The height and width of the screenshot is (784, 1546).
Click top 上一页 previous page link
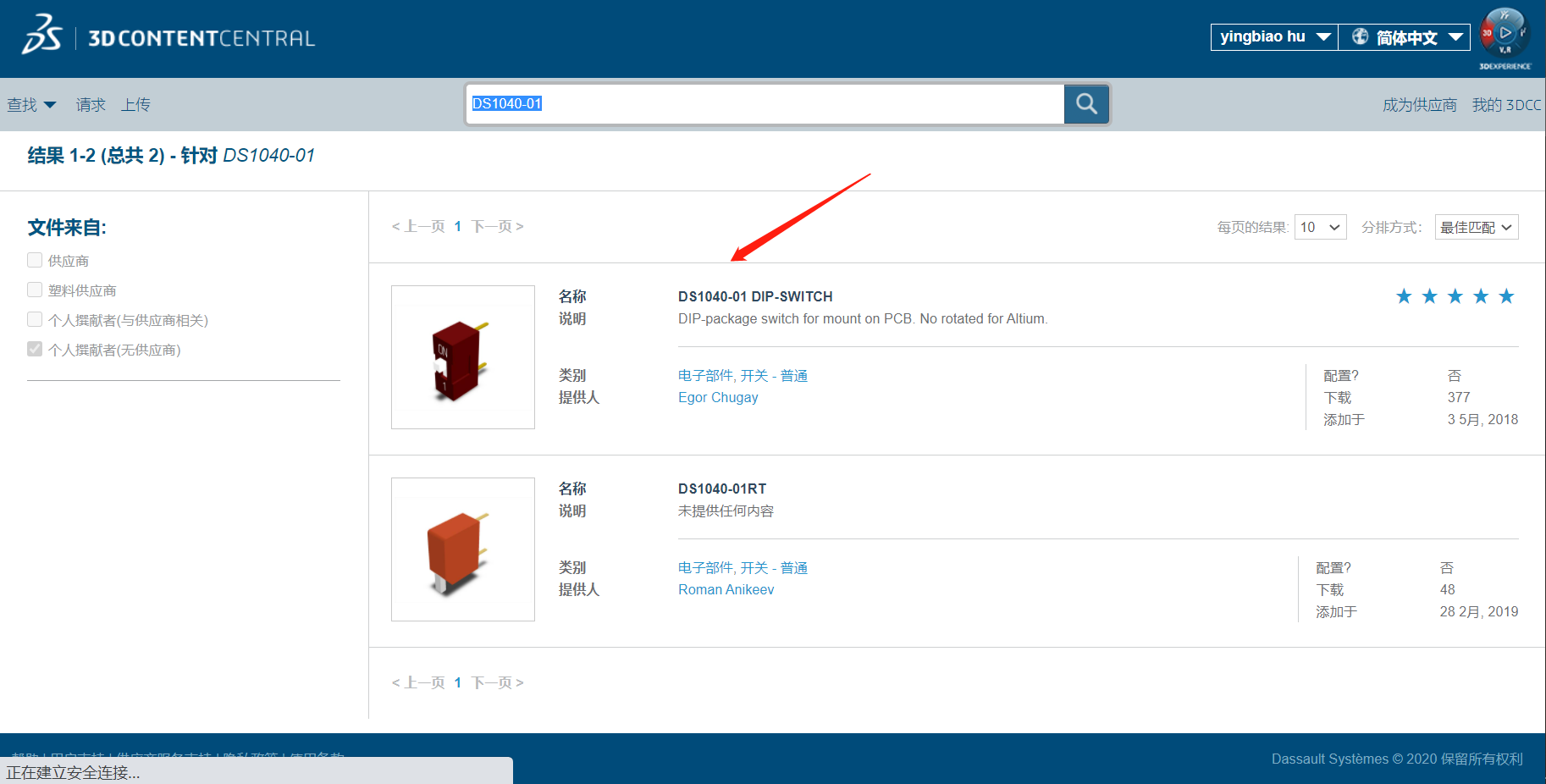(418, 226)
